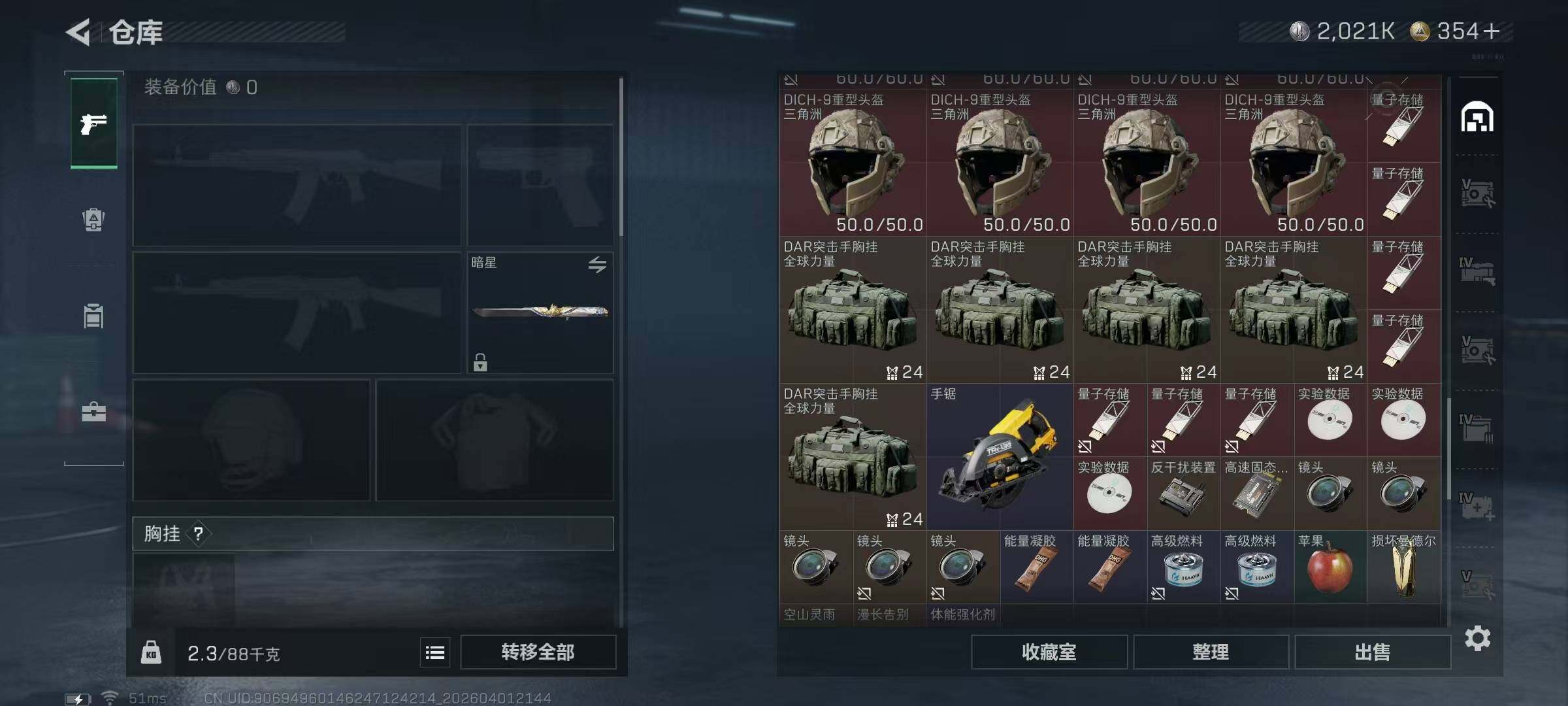Click the 转移全部 button
This screenshot has width=1568, height=706.
538,652
